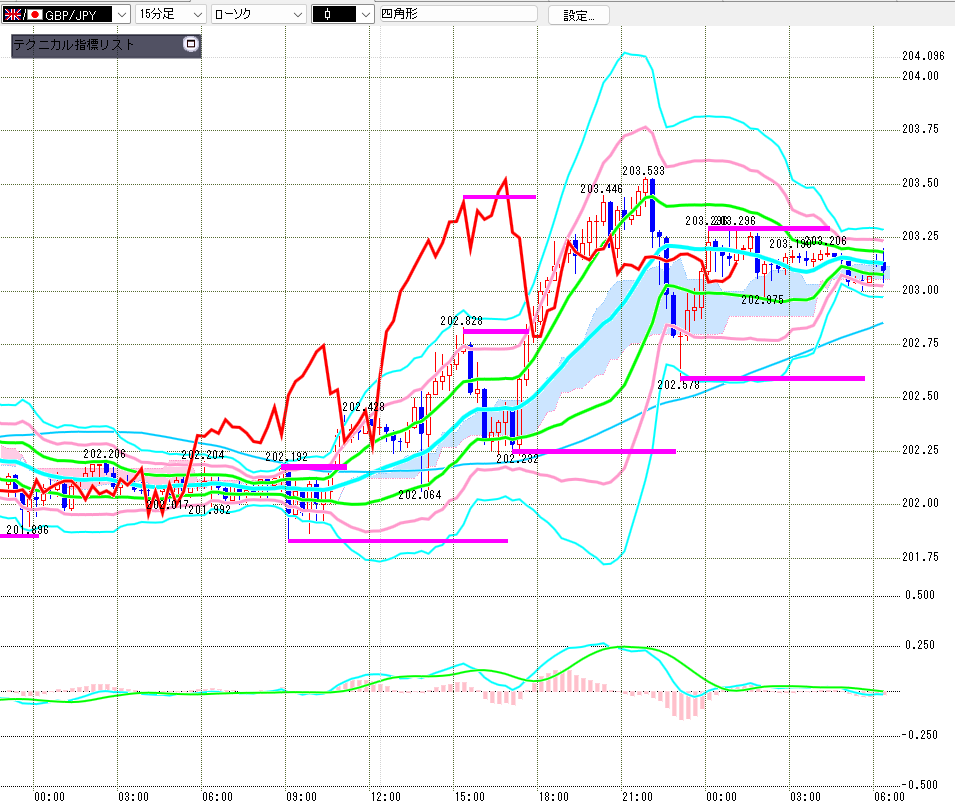Open the 15分足 timeframe dropdown

(195, 15)
